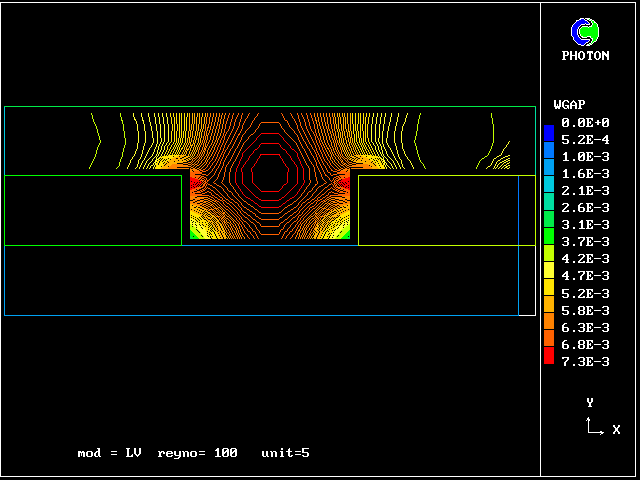Click the "reyno= 100" caption text

tap(197, 453)
